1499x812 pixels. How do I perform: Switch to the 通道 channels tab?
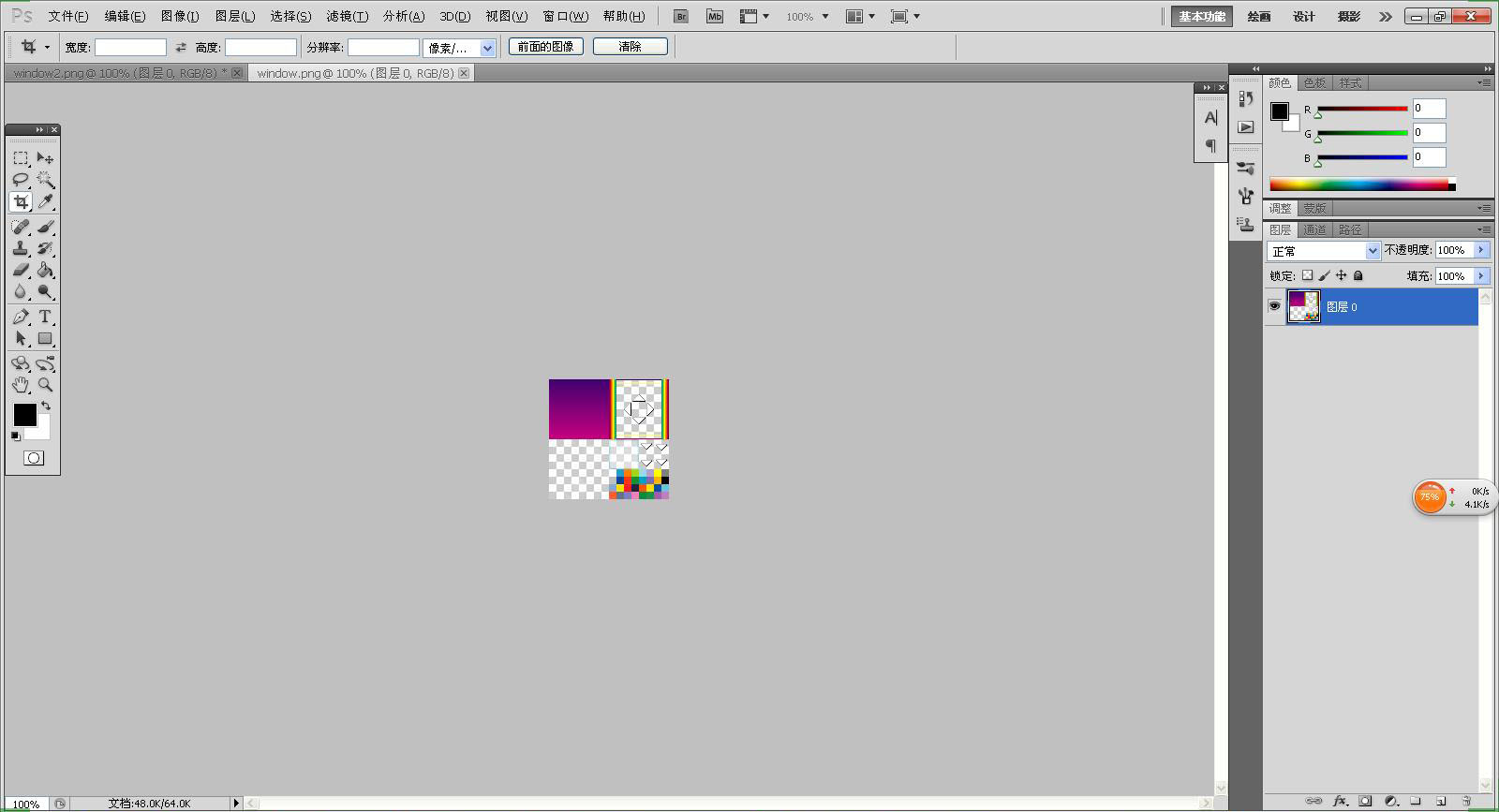1314,229
